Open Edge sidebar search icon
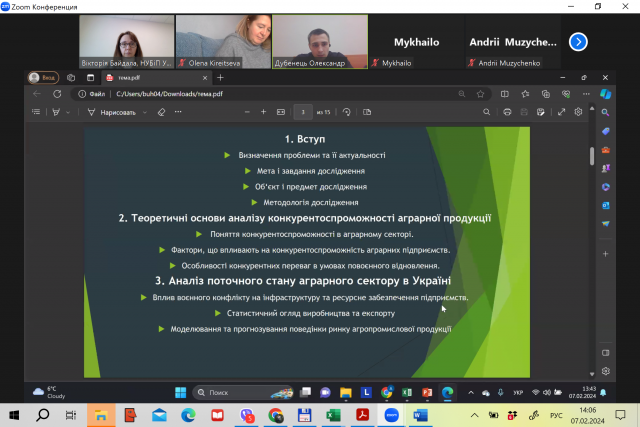Screen dimensions: 640x427 click(605, 112)
